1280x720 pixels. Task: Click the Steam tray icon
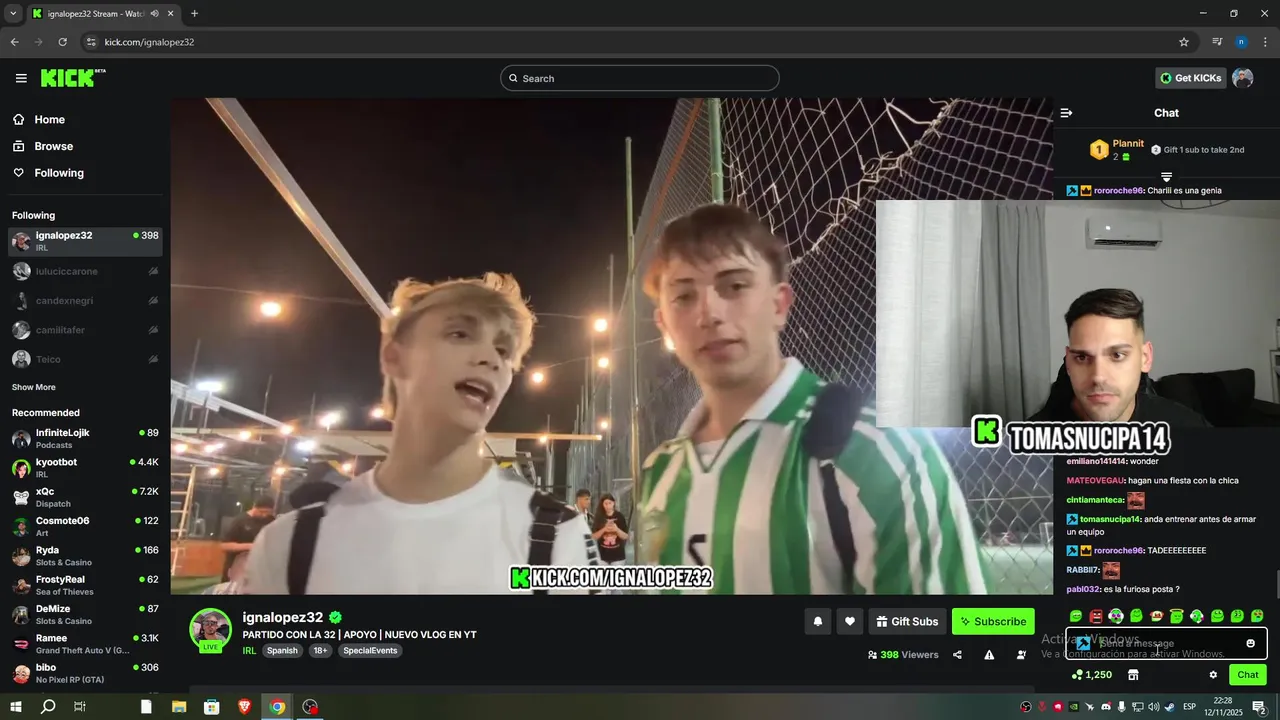(x=1169, y=706)
